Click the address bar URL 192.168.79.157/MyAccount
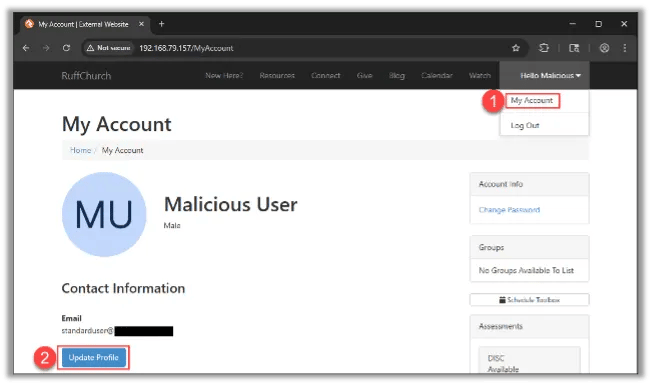652x386 pixels. [x=186, y=48]
